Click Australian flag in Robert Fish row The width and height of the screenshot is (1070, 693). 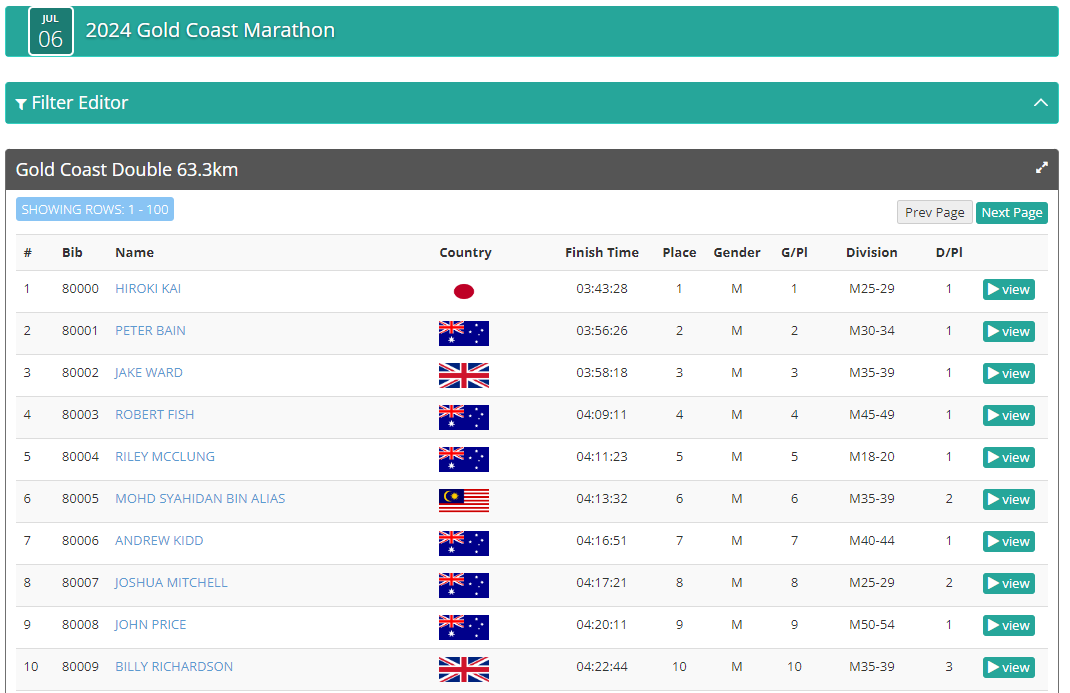click(464, 417)
